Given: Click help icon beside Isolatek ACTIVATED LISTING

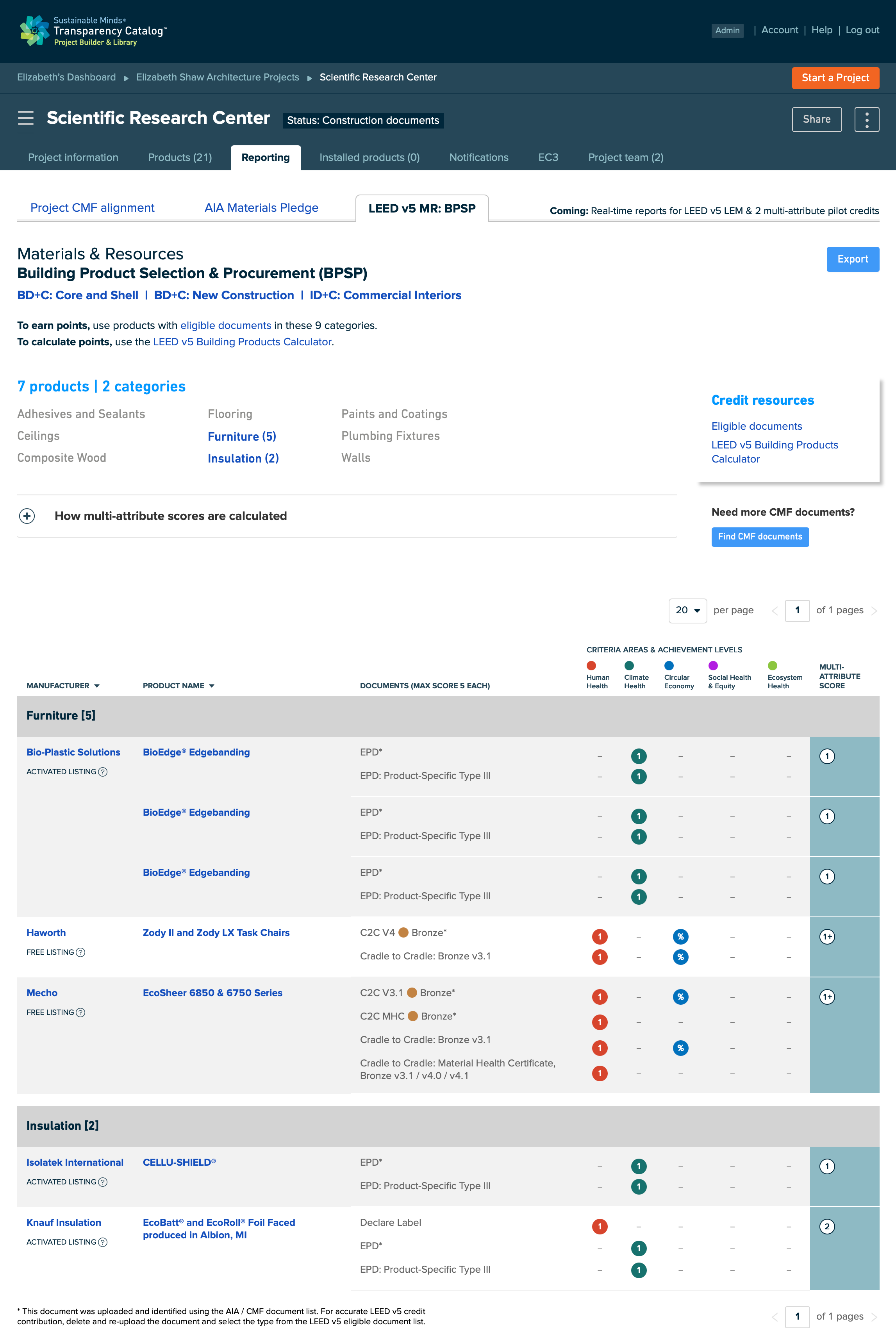Looking at the screenshot, I should (x=103, y=1182).
